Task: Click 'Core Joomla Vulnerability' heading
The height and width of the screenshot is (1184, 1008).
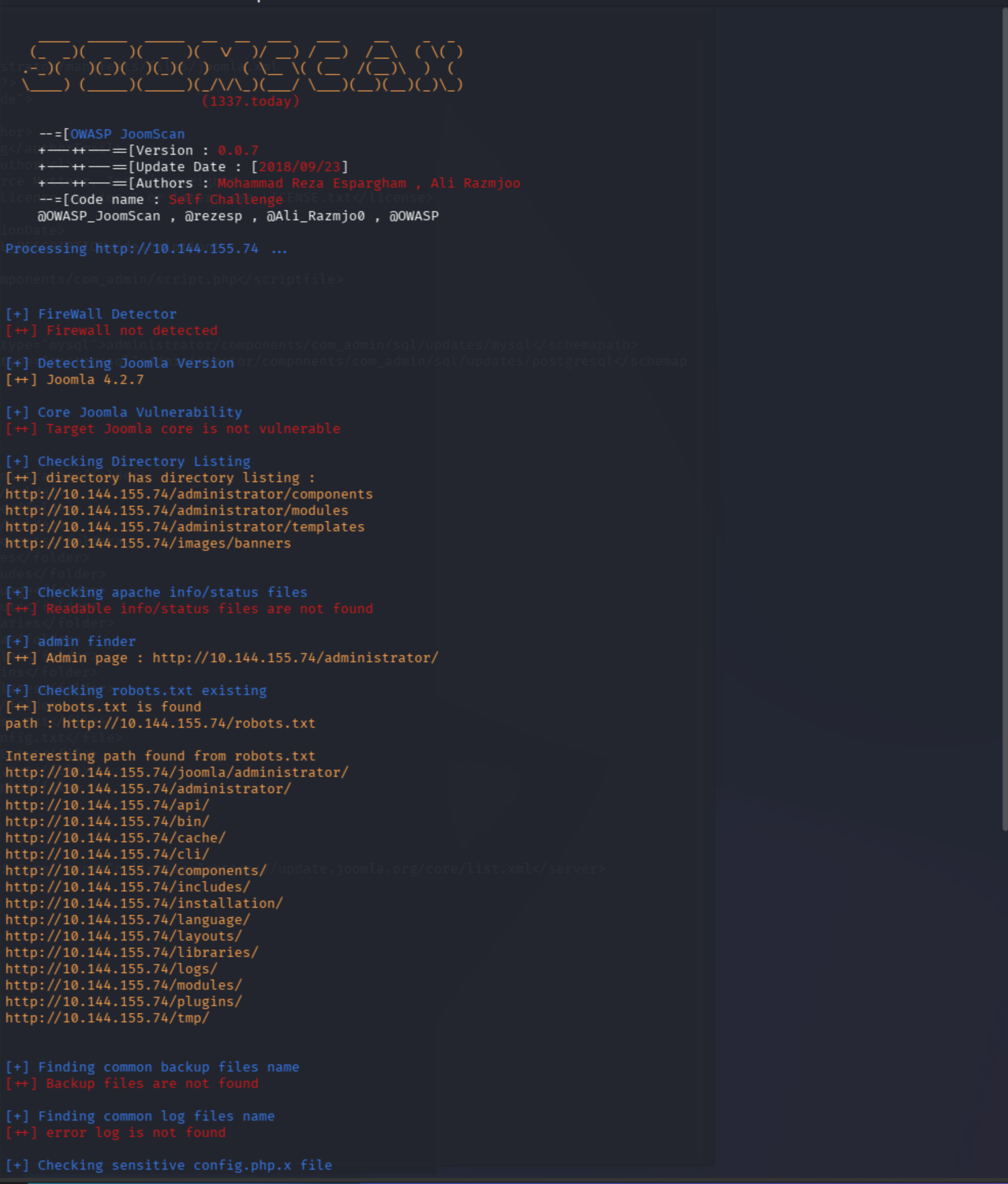Action: [123, 412]
